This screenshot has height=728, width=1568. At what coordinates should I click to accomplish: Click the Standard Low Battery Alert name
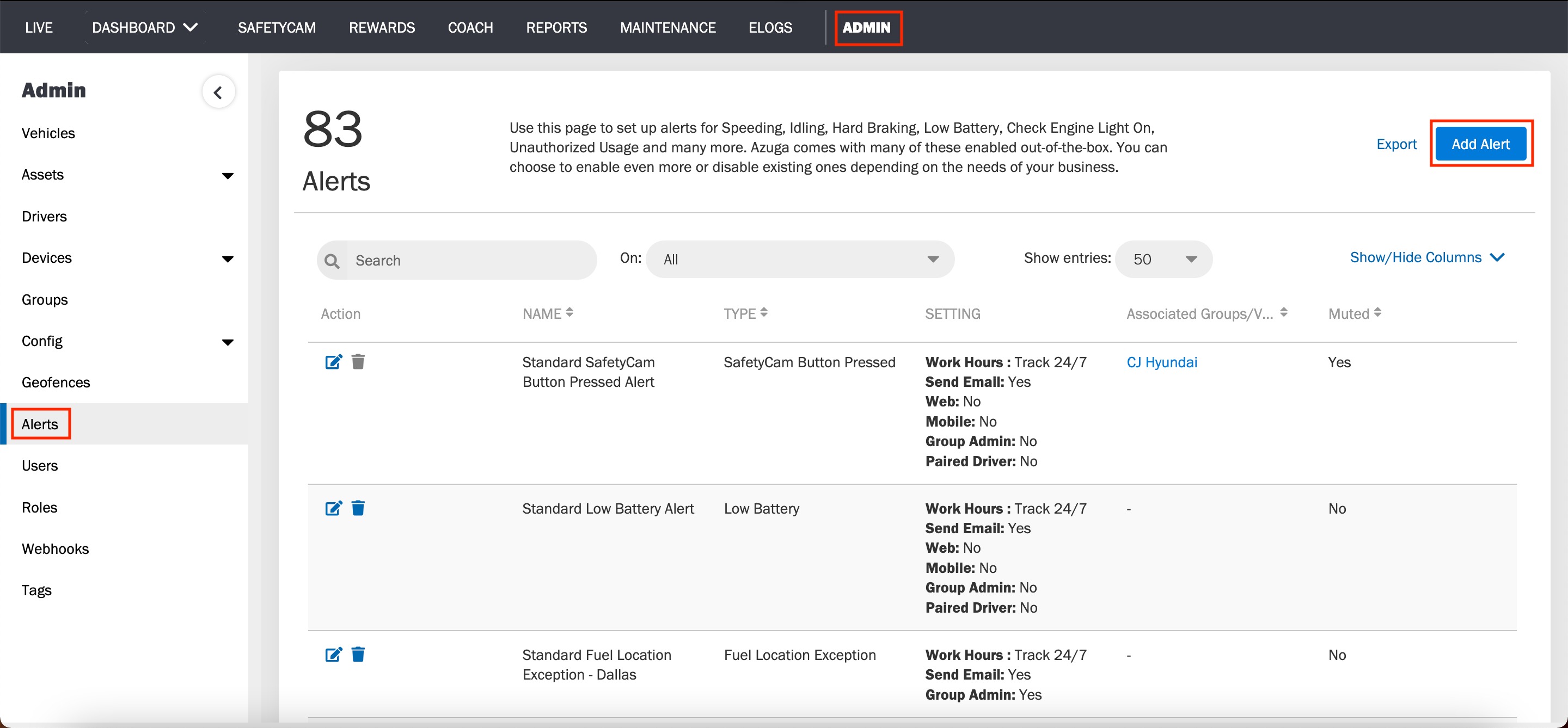(608, 508)
